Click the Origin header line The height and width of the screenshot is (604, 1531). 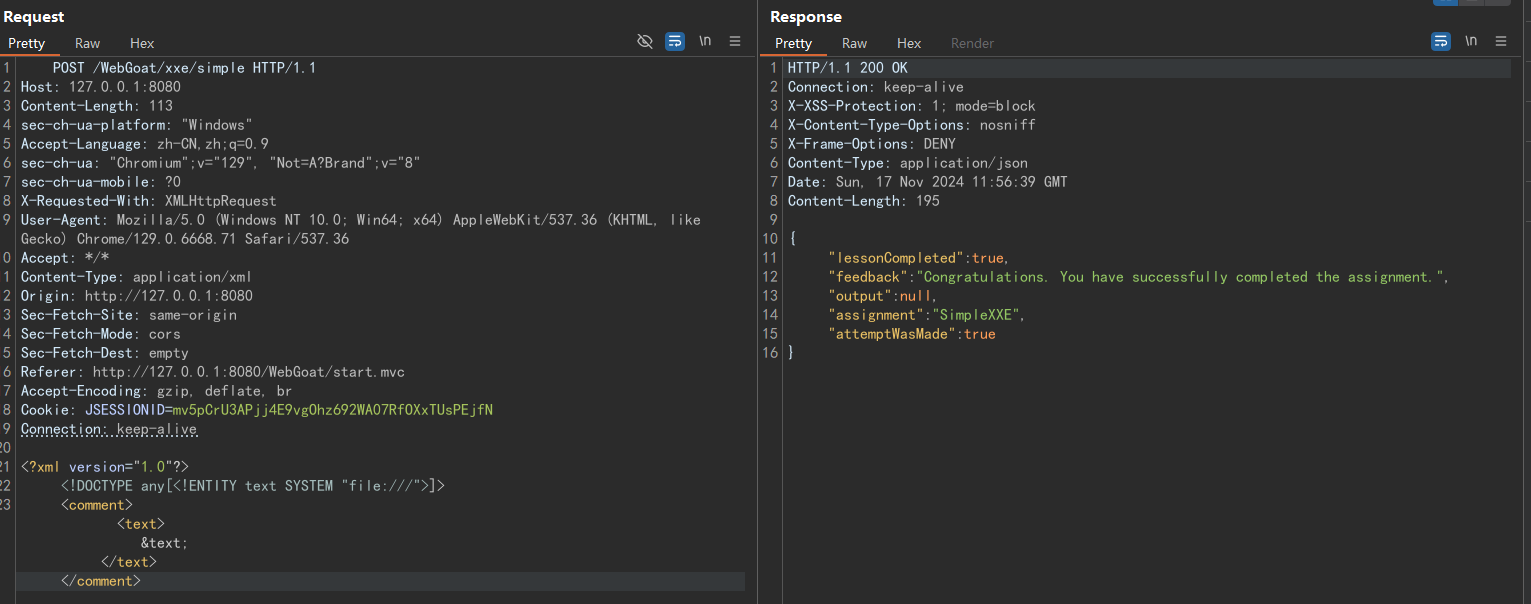point(136,296)
